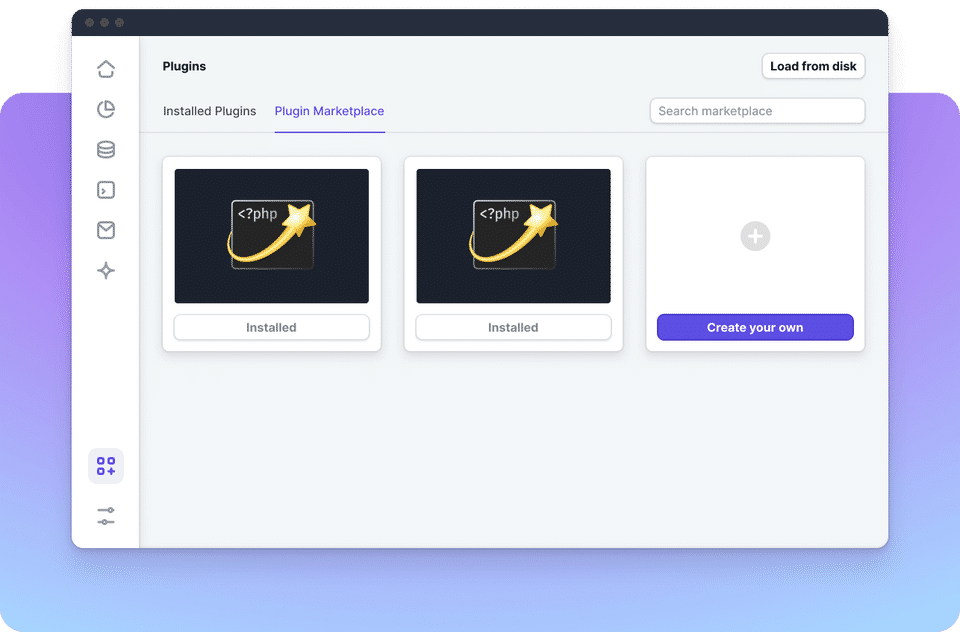Click Installed button on second plugin card
Screen dimensions: 960x632
(x=513, y=327)
